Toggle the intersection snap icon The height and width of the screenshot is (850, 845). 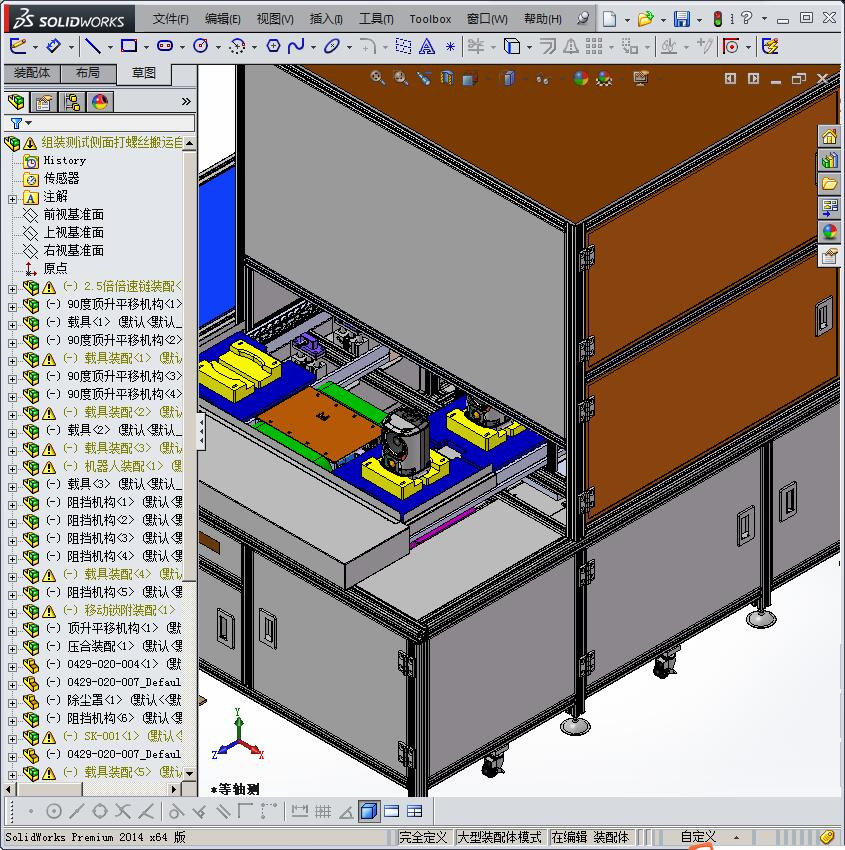coord(123,811)
